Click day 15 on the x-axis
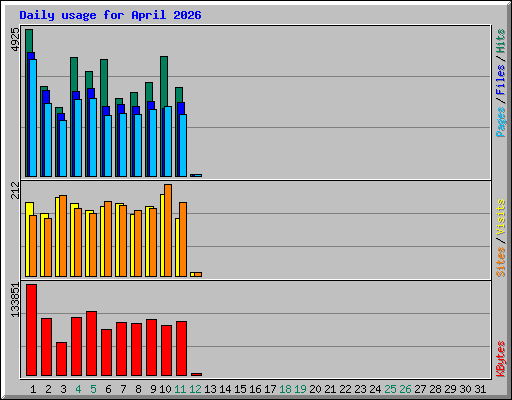The image size is (512, 400). tap(240, 389)
